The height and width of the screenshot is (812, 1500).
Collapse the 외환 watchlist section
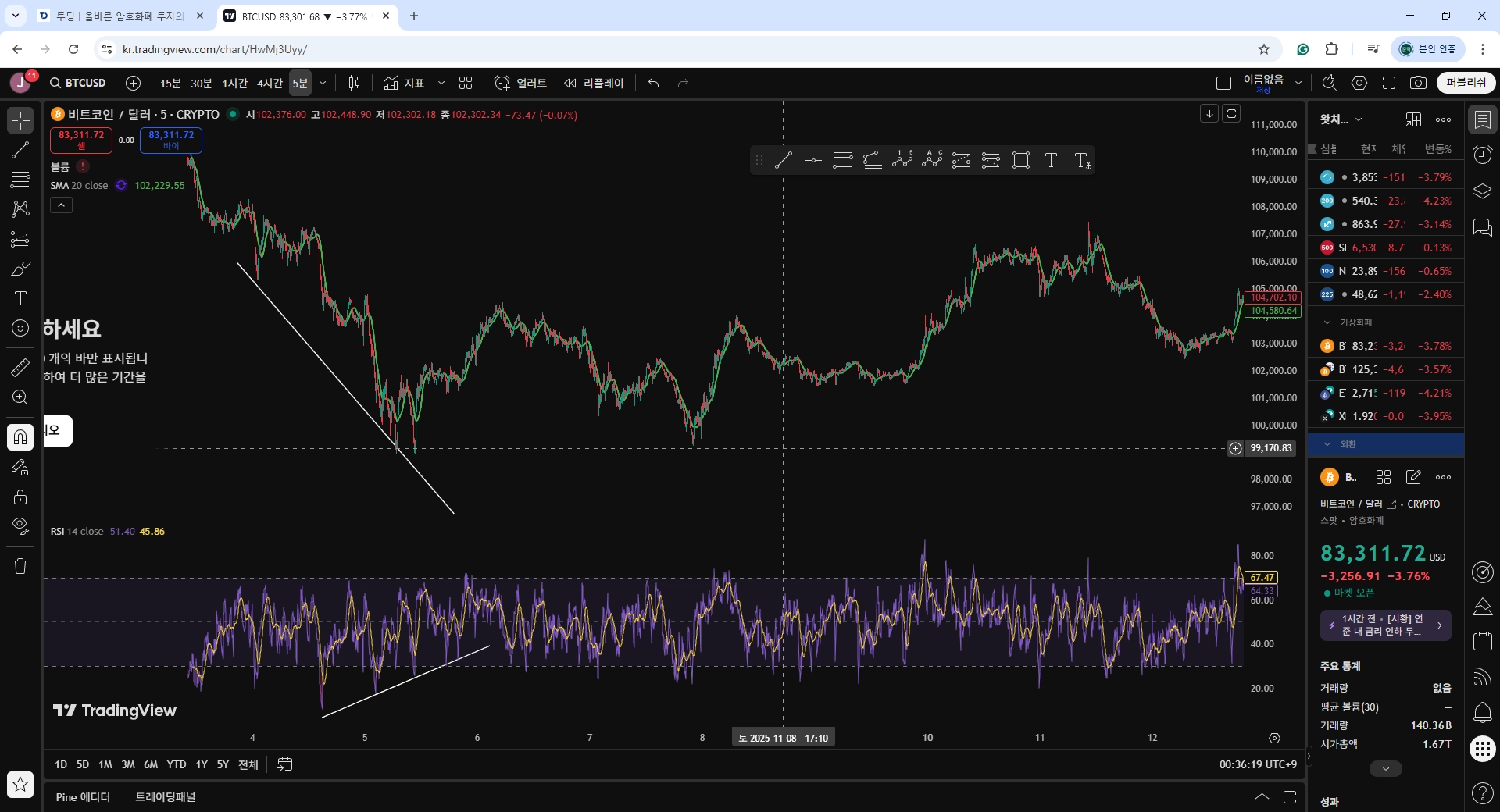tap(1327, 444)
